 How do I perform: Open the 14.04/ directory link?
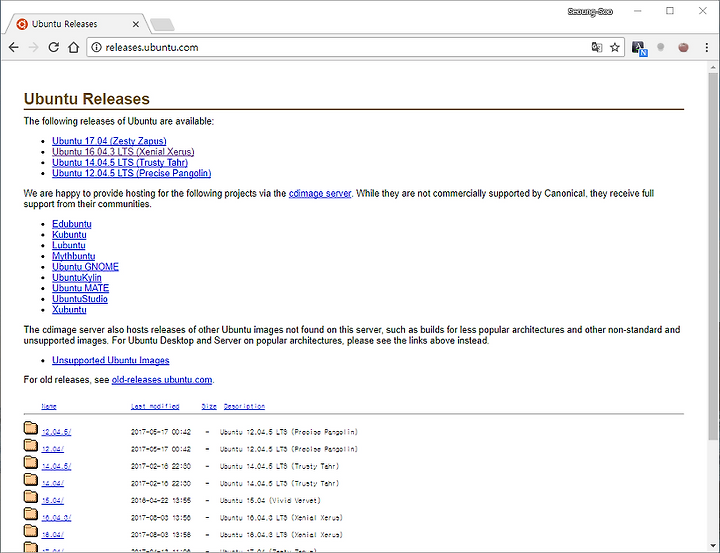53,483
